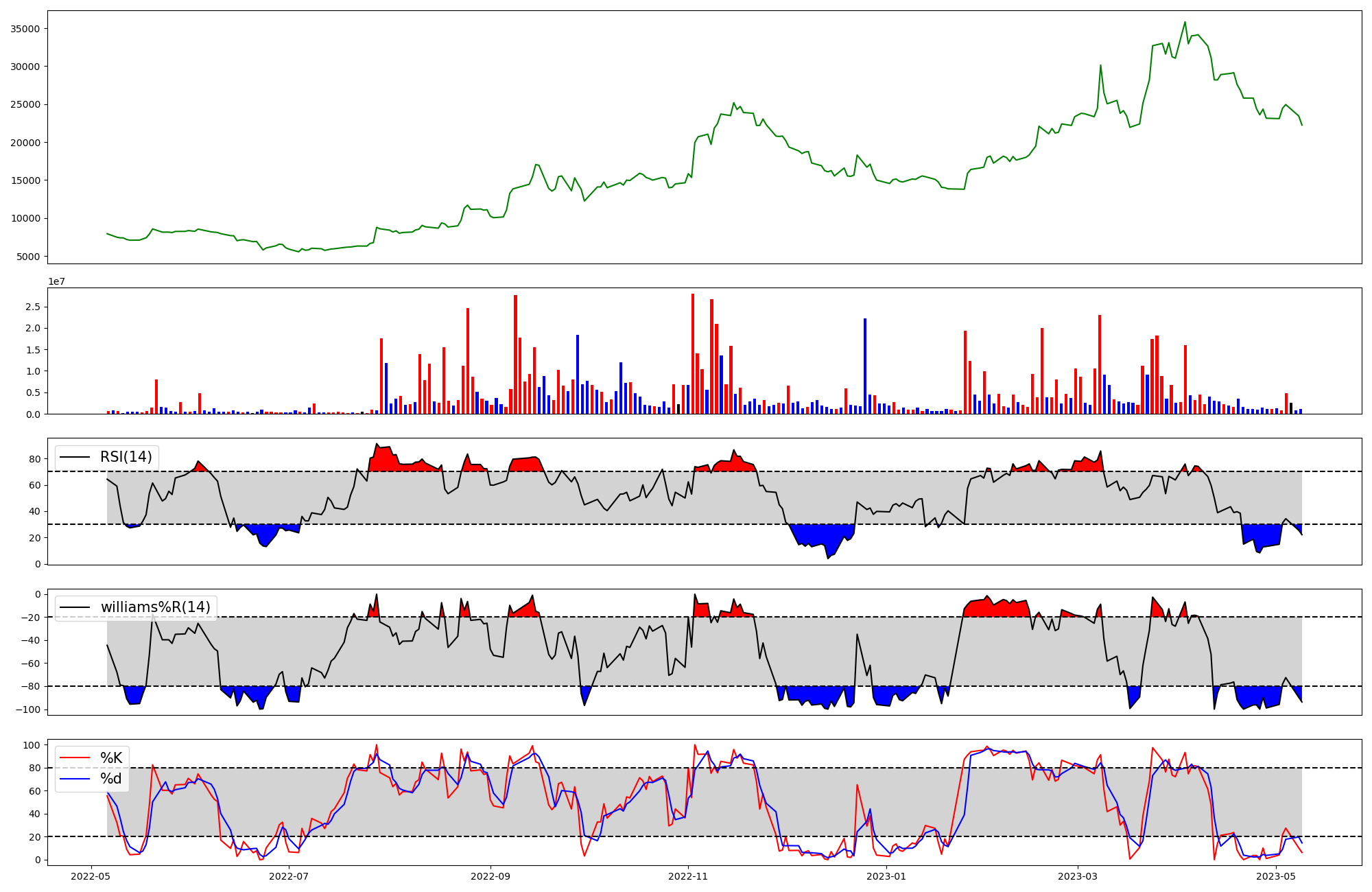Click the 2023-05 date tick label
Screen dimensions: 1372x892
pos(1276,876)
